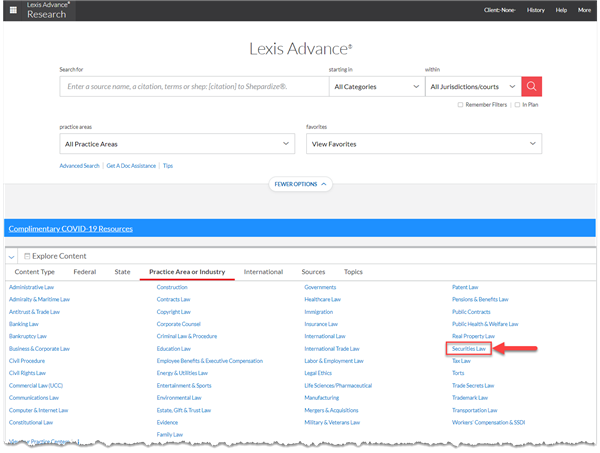600x453 pixels.
Task: Open the Evidence link
Action: pos(167,422)
